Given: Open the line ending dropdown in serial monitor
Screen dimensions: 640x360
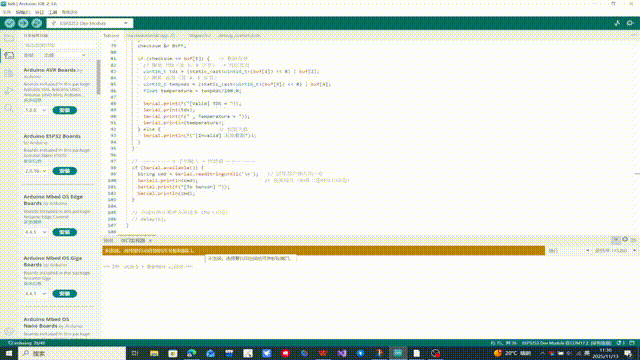Looking at the screenshot, I should [569, 250].
